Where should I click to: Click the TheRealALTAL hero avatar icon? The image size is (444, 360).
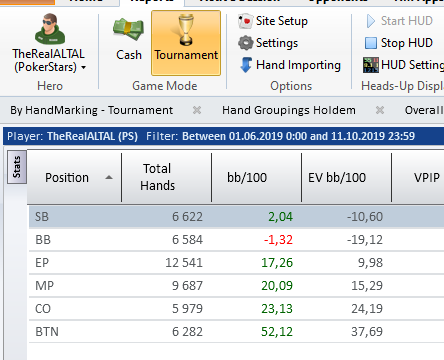(x=50, y=29)
